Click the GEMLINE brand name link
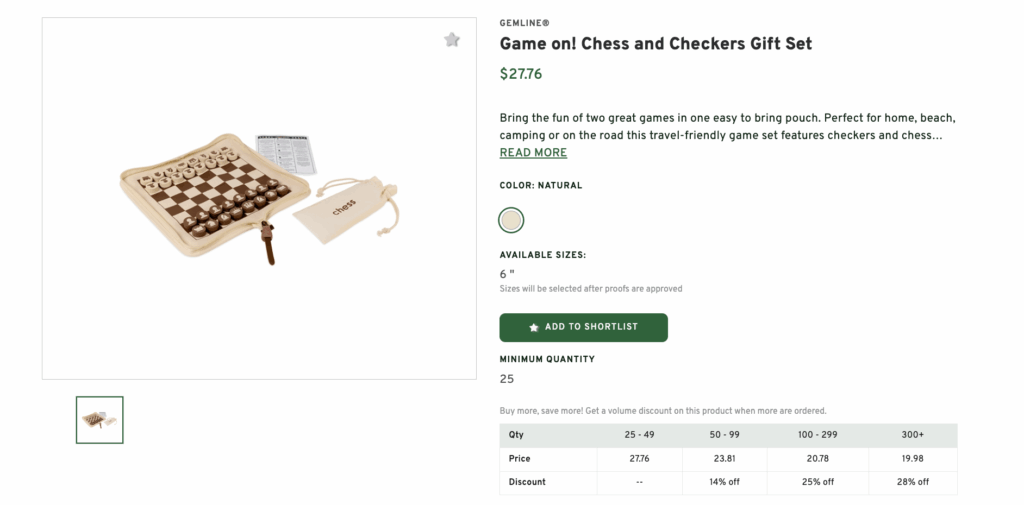This screenshot has height=505, width=1024. click(524, 23)
